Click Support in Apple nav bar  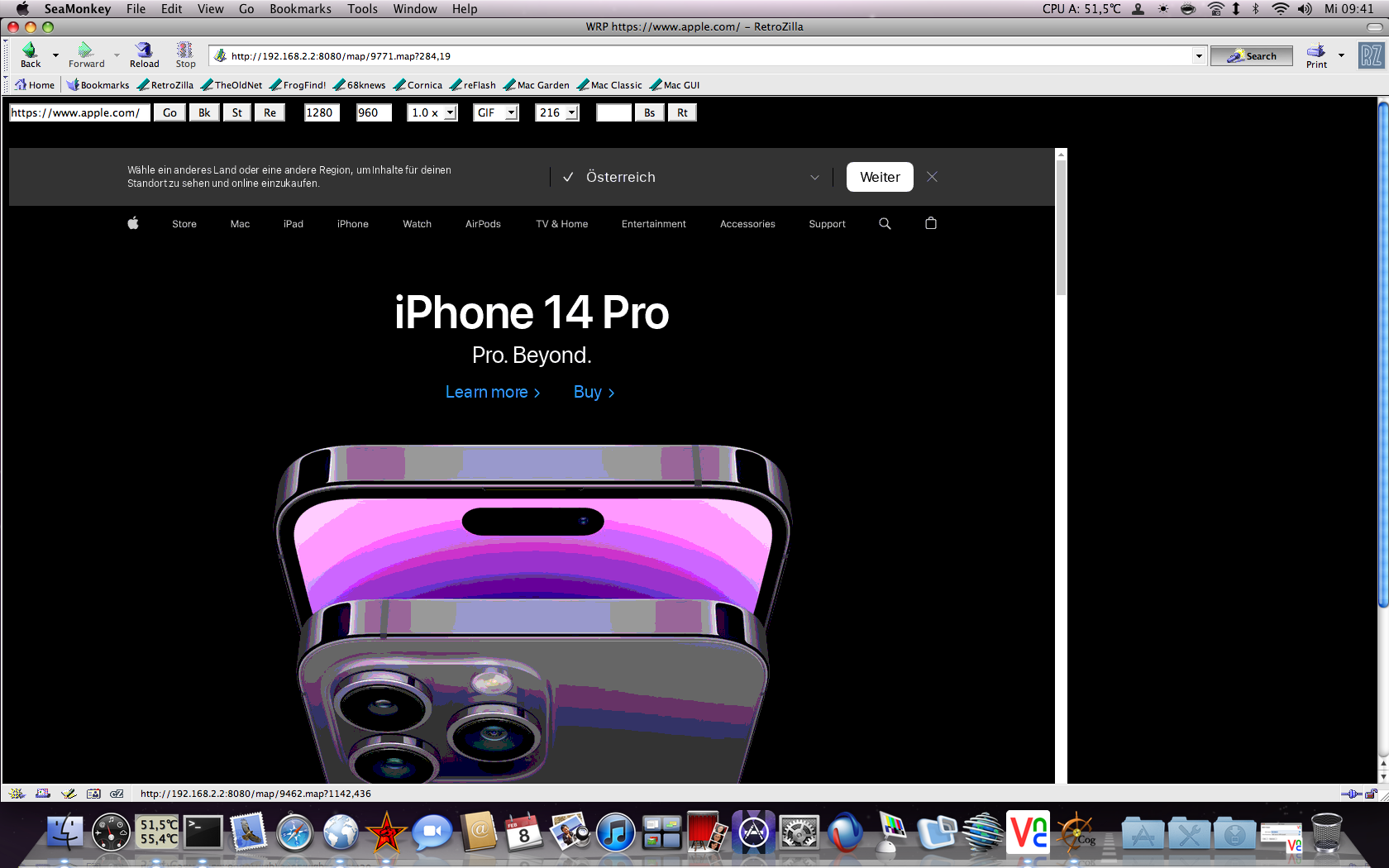[x=827, y=224]
